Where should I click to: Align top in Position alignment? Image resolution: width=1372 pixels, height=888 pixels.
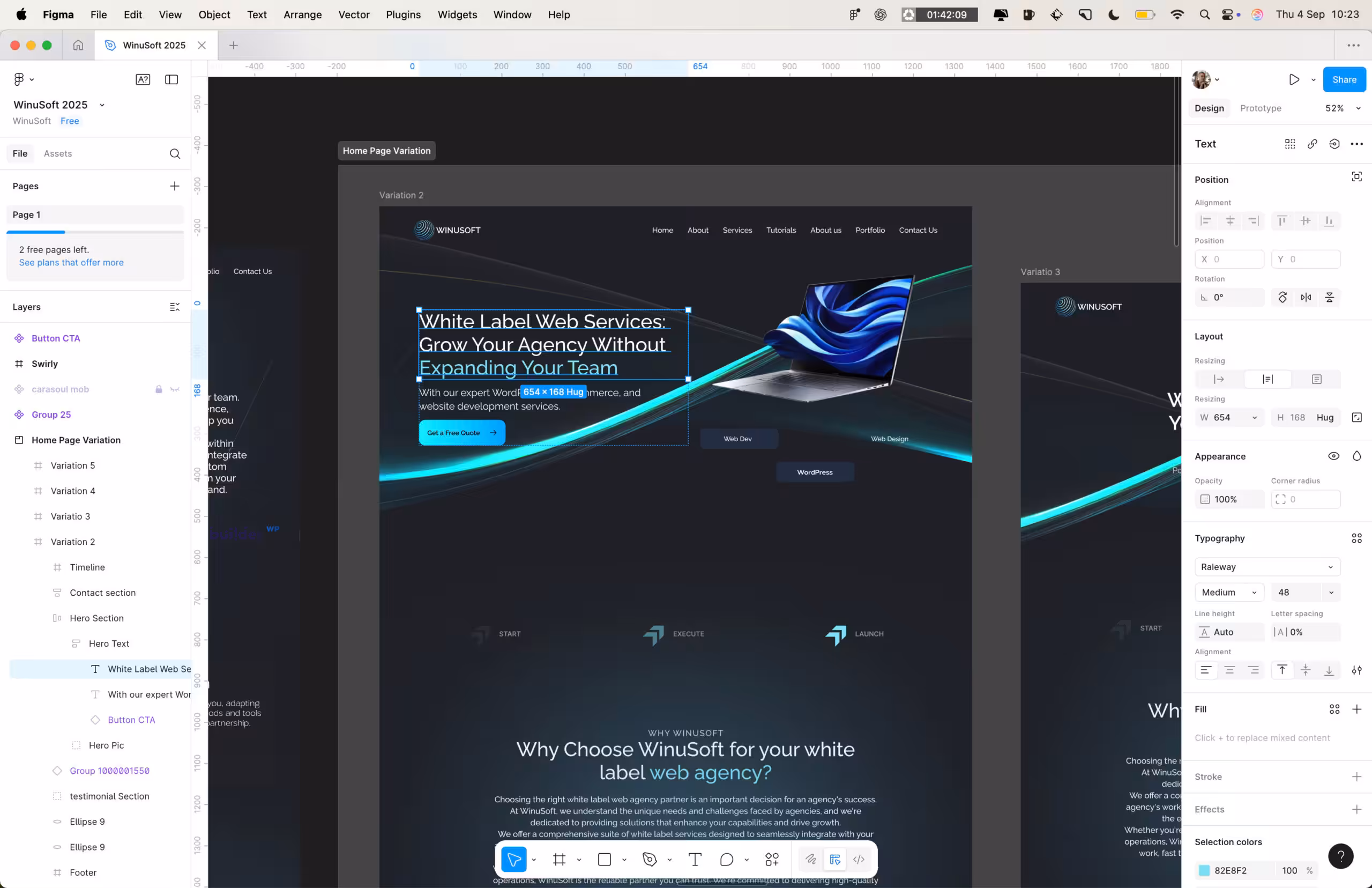point(1282,221)
